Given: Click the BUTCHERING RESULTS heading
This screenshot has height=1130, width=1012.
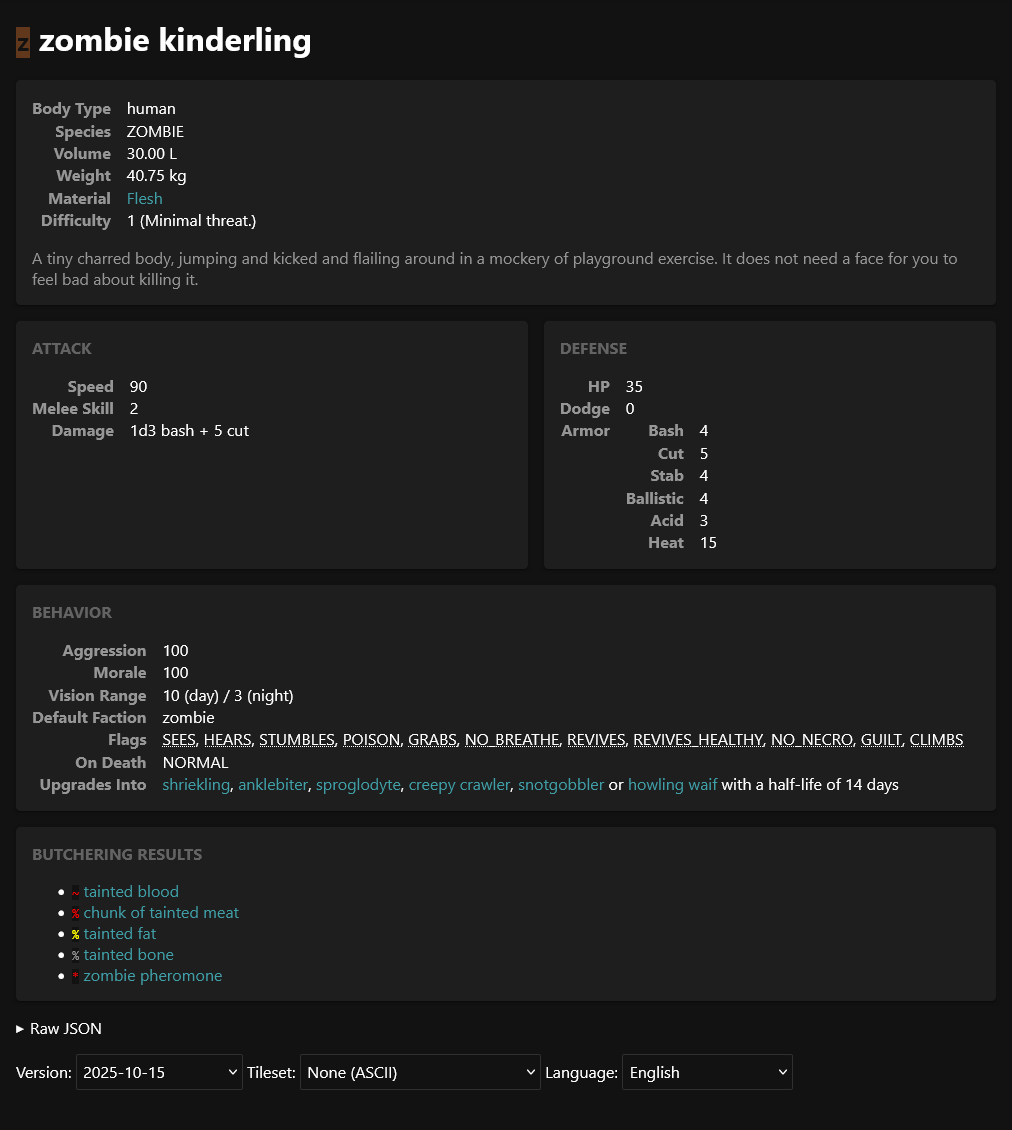Looking at the screenshot, I should coord(117,855).
